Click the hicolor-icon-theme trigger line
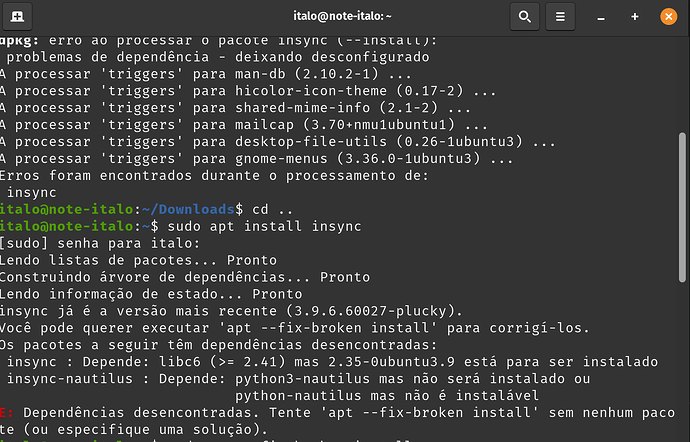The width and height of the screenshot is (690, 442). click(248, 91)
